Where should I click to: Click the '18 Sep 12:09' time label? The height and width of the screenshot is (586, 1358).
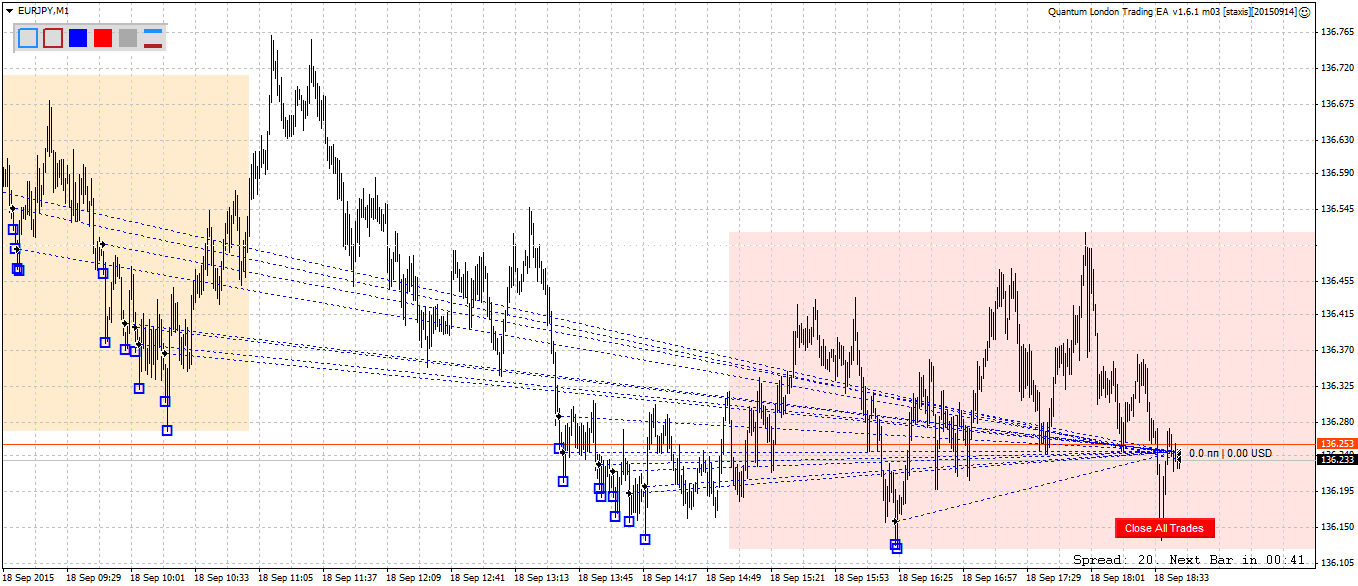coord(414,578)
